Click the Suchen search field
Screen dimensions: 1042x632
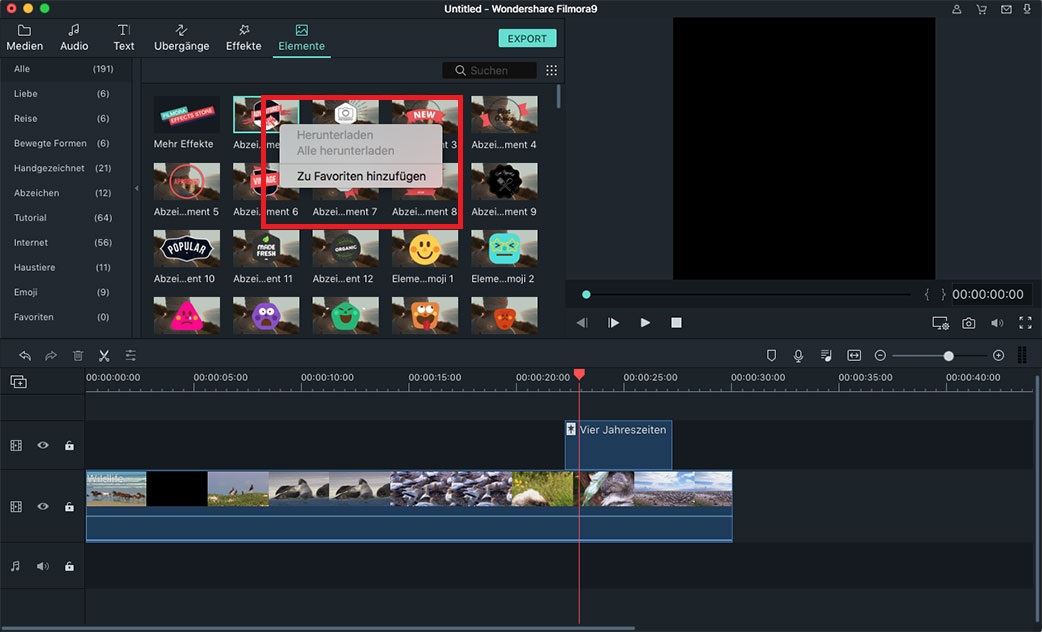(489, 70)
